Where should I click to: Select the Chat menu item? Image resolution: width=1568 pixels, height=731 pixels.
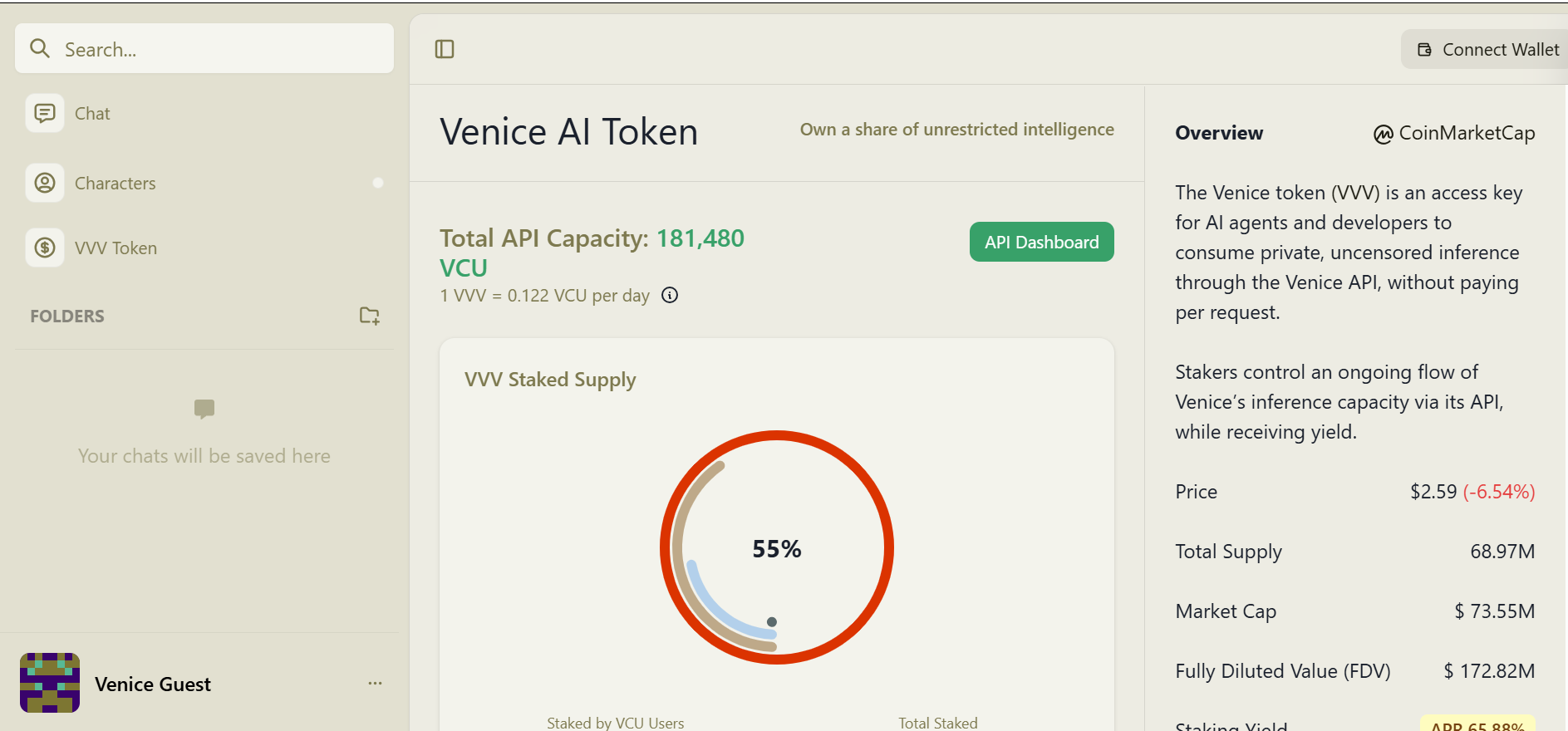204,113
